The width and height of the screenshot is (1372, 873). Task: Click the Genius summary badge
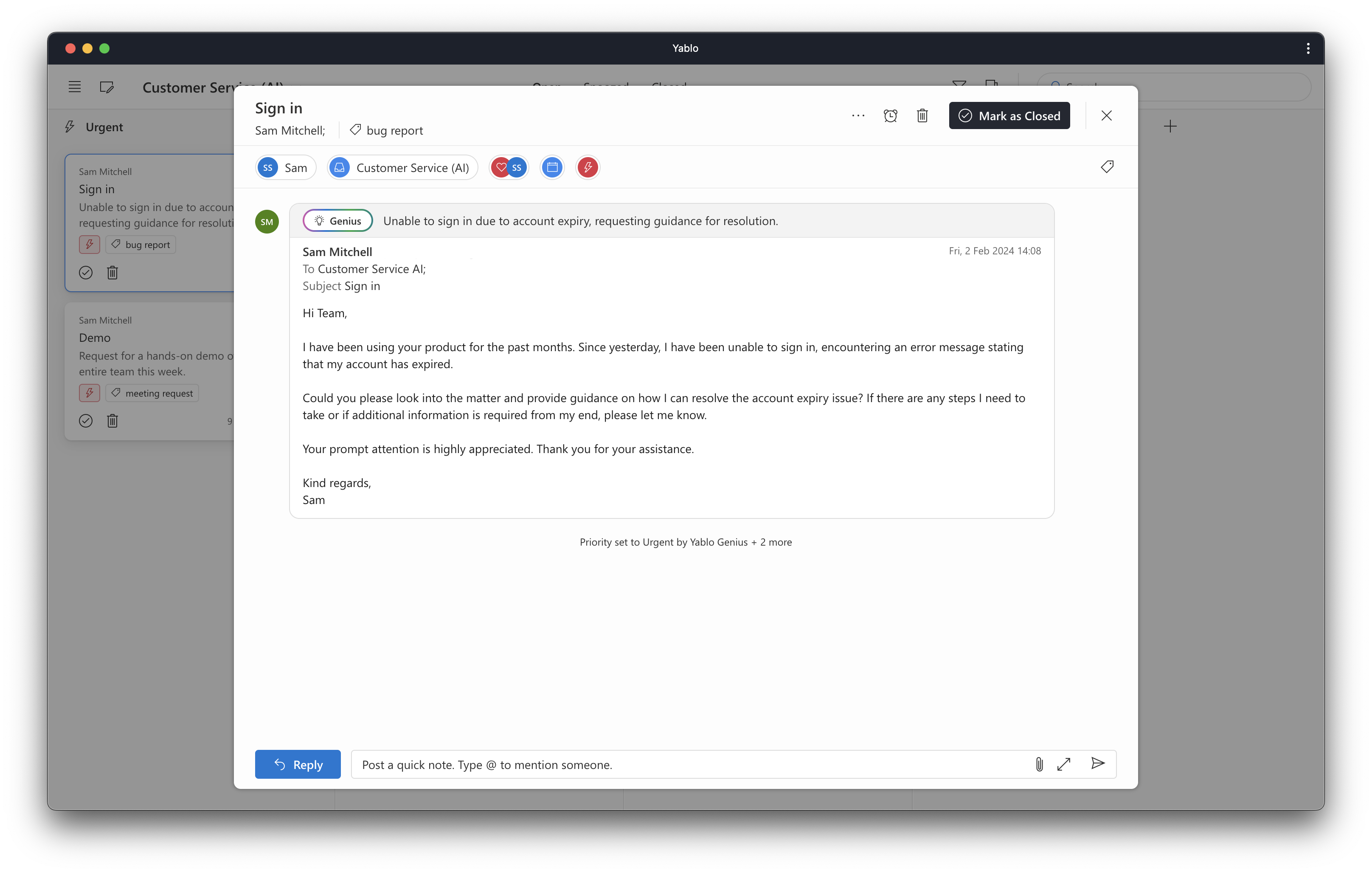click(338, 221)
